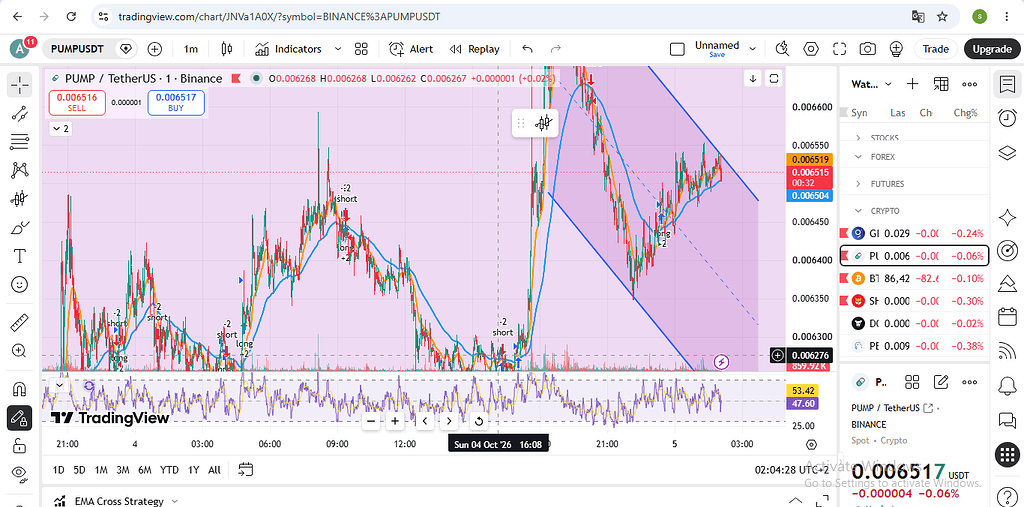Reload the browser page

(71, 16)
